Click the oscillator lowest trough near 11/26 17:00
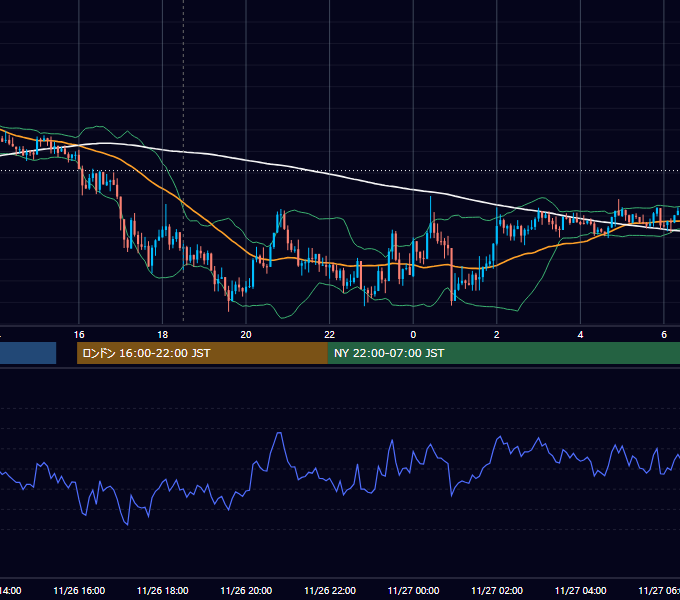680x600 pixels. point(127,524)
